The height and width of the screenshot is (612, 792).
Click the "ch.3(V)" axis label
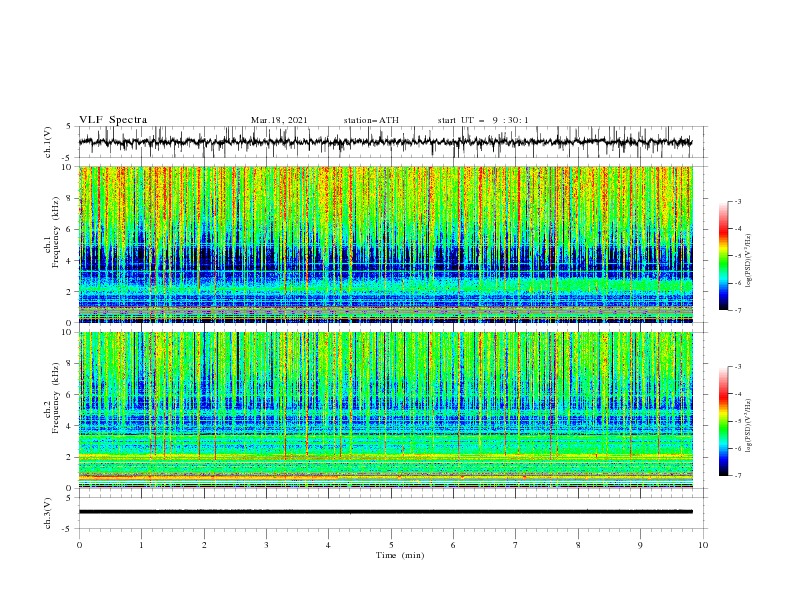[x=48, y=513]
